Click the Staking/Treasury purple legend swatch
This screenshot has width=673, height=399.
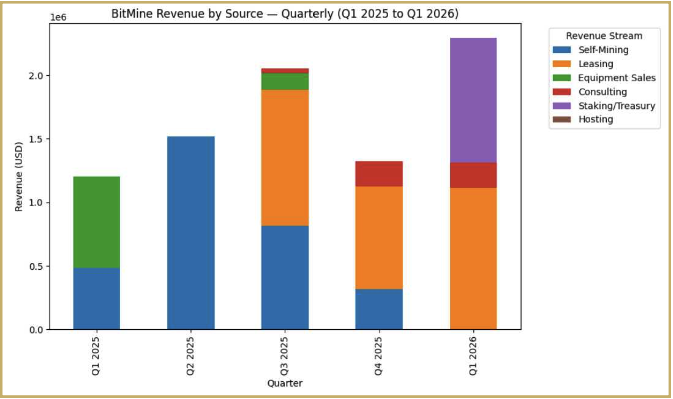(562, 106)
